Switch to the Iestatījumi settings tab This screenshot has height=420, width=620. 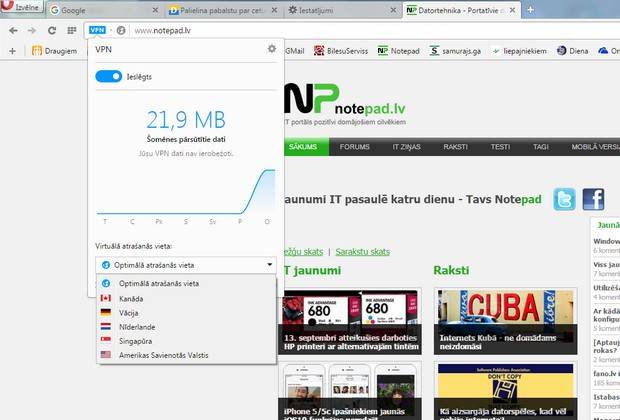point(342,10)
